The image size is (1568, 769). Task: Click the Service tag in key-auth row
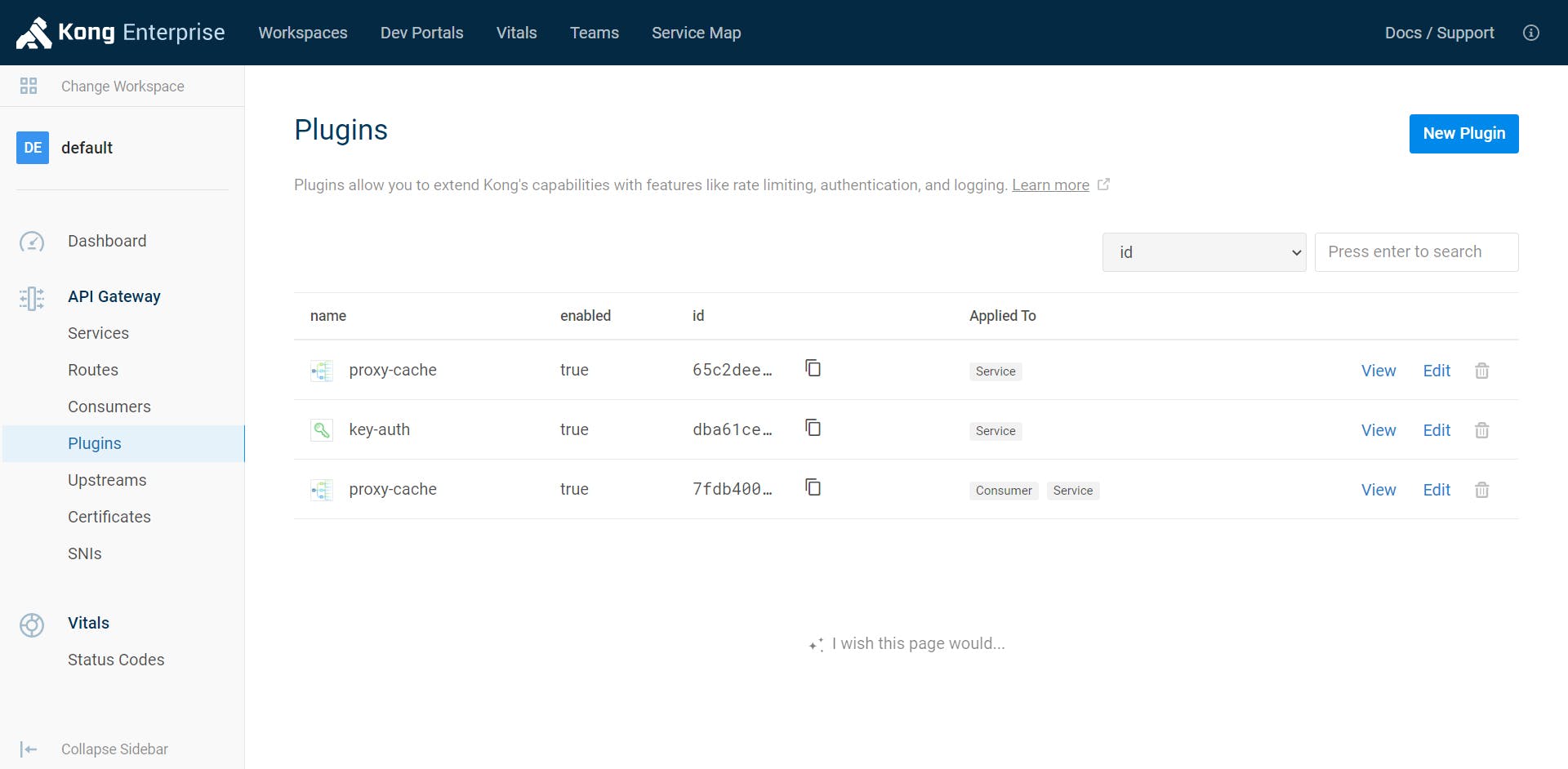click(x=996, y=431)
